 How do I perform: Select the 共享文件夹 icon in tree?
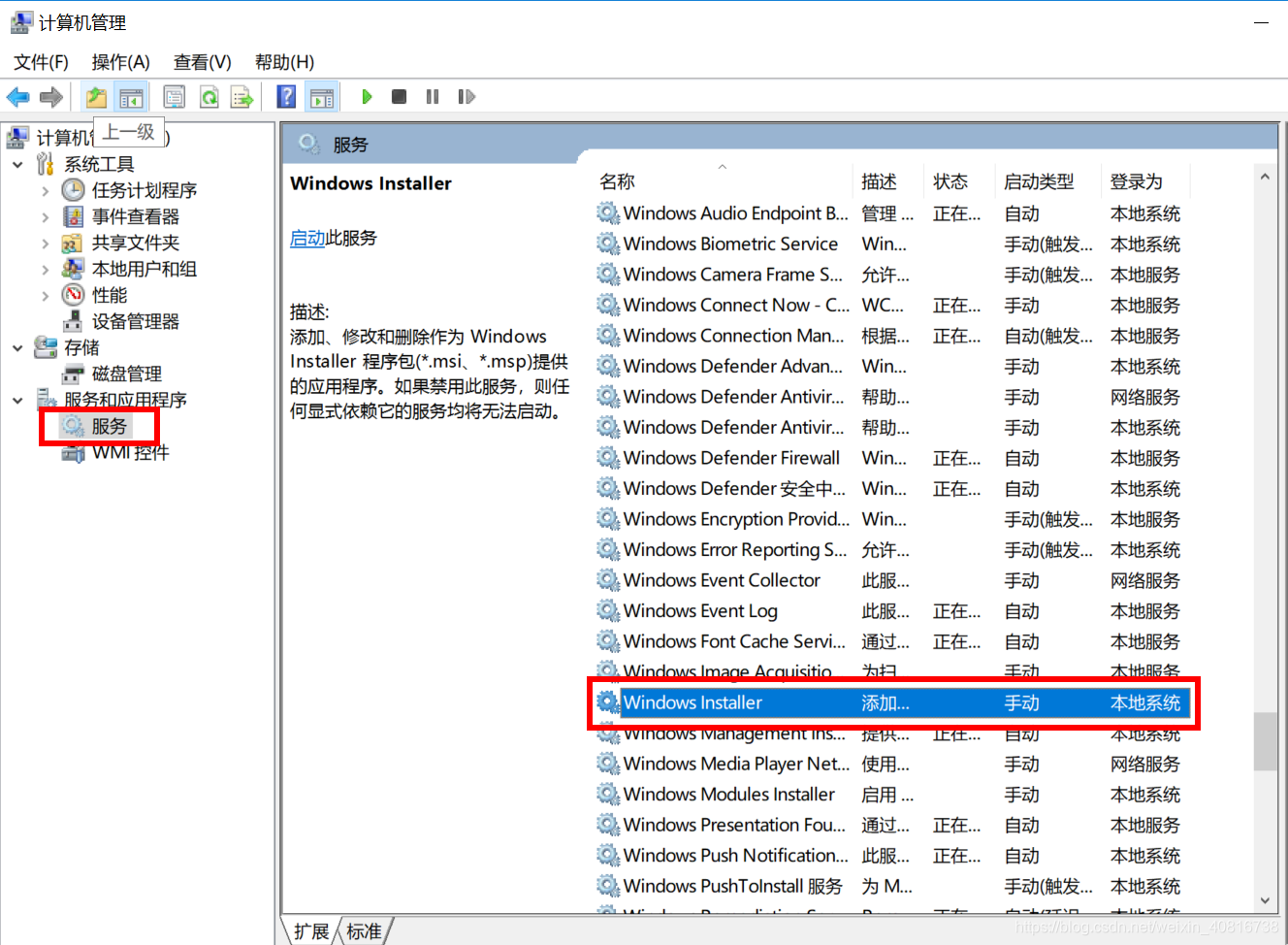[73, 243]
